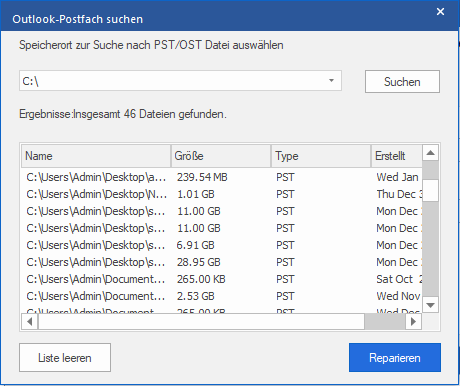This screenshot has width=460, height=386.
Task: Sort by the Größe column header
Action: point(221,156)
